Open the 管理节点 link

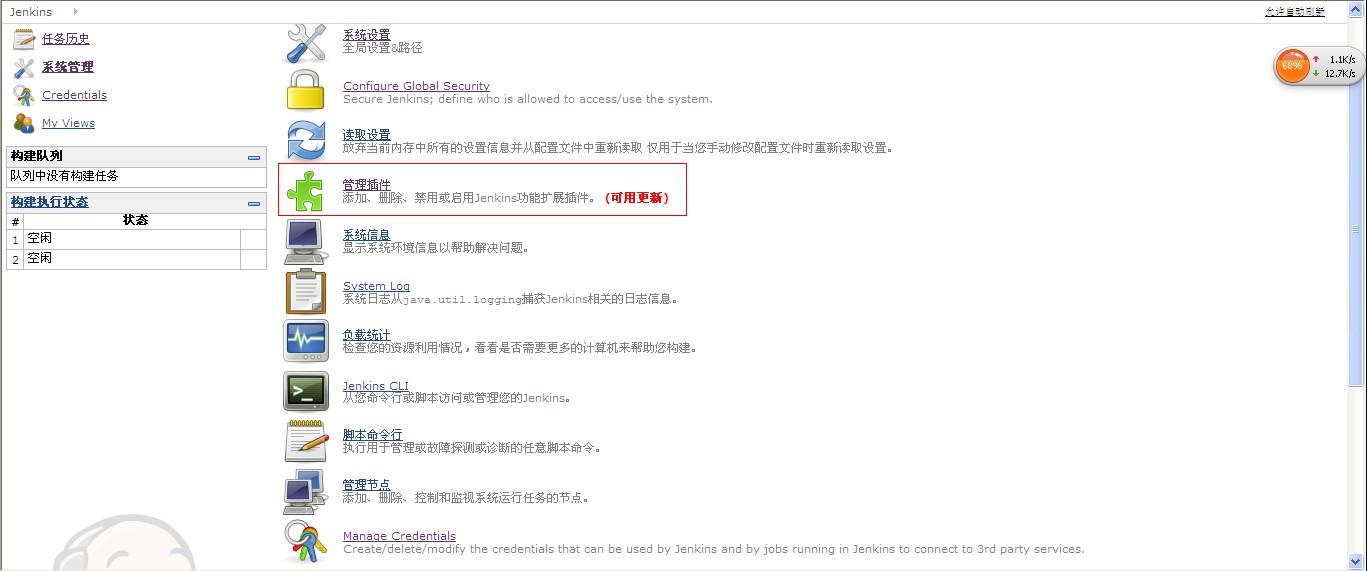[367, 485]
